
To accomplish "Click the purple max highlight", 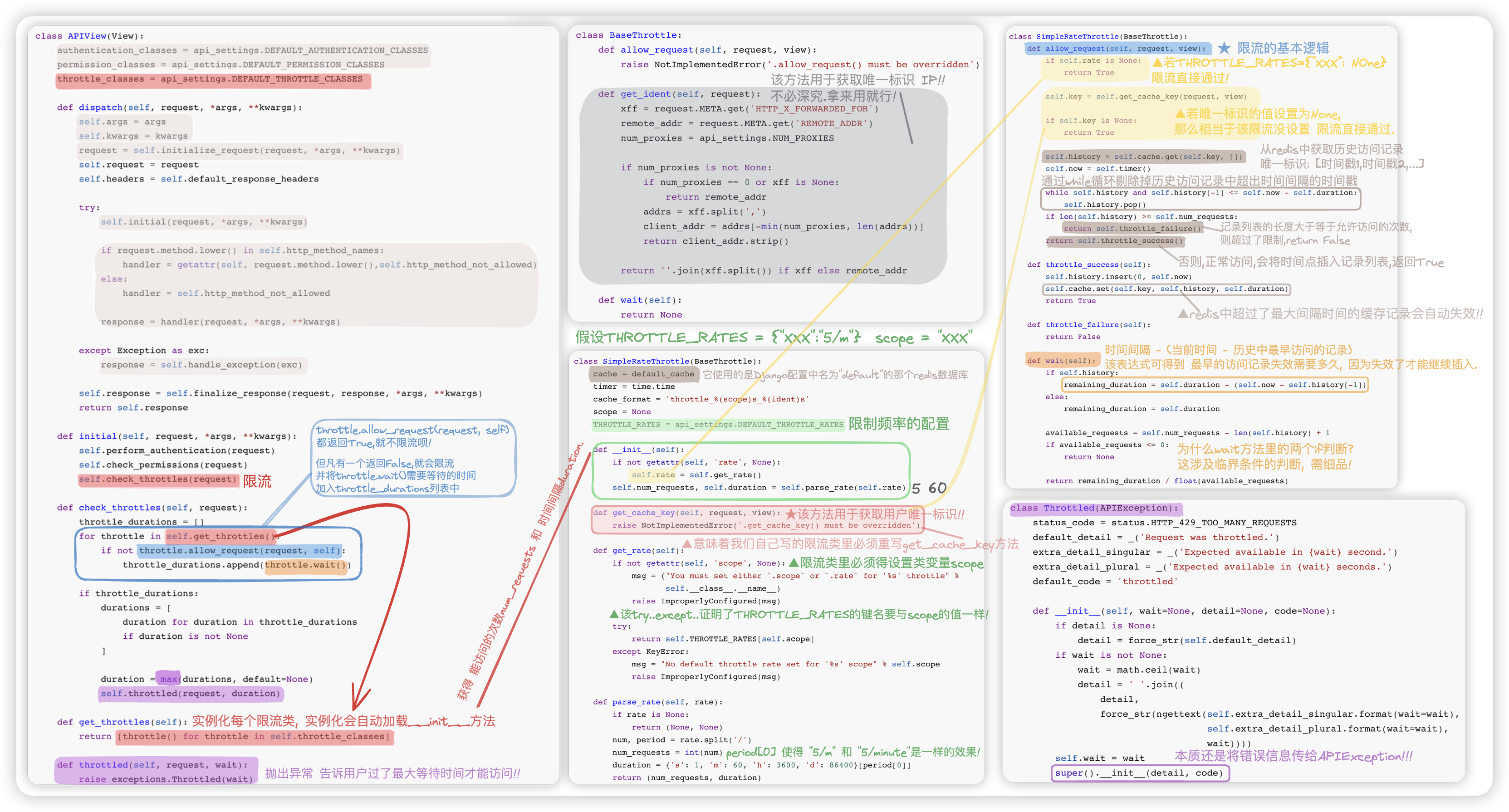I will pos(168,679).
